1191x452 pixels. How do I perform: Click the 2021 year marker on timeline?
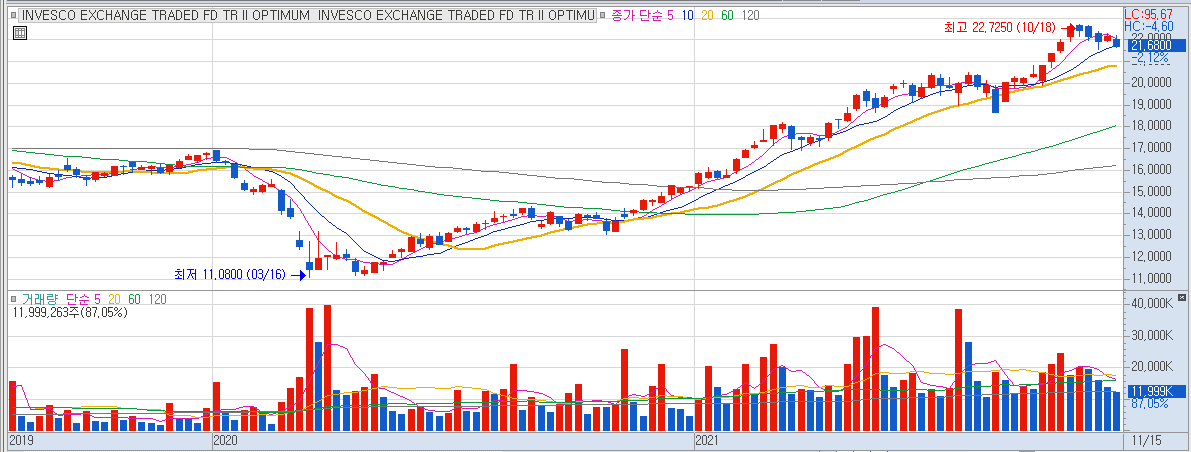coord(708,440)
